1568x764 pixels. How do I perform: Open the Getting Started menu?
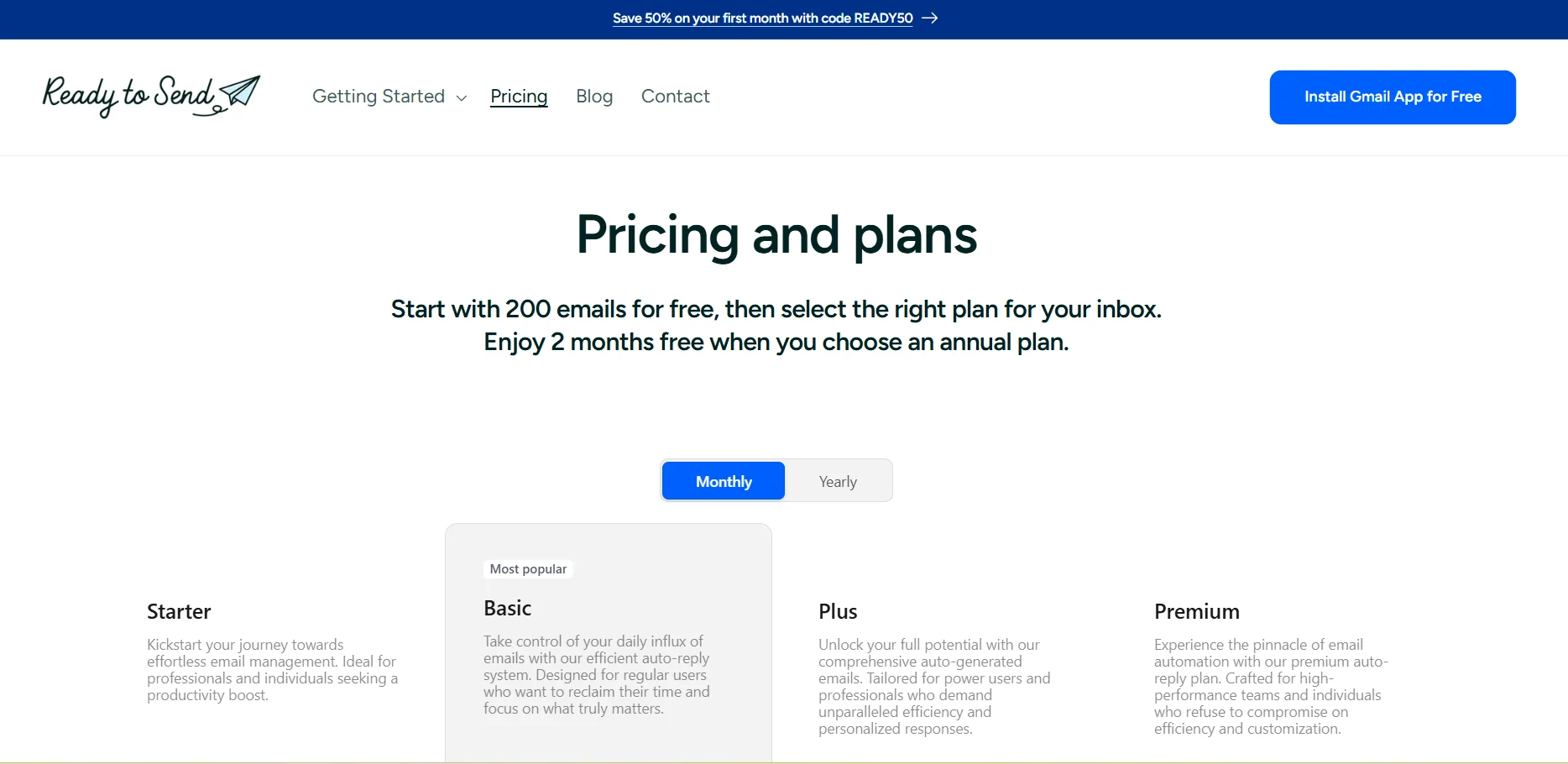coord(379,97)
